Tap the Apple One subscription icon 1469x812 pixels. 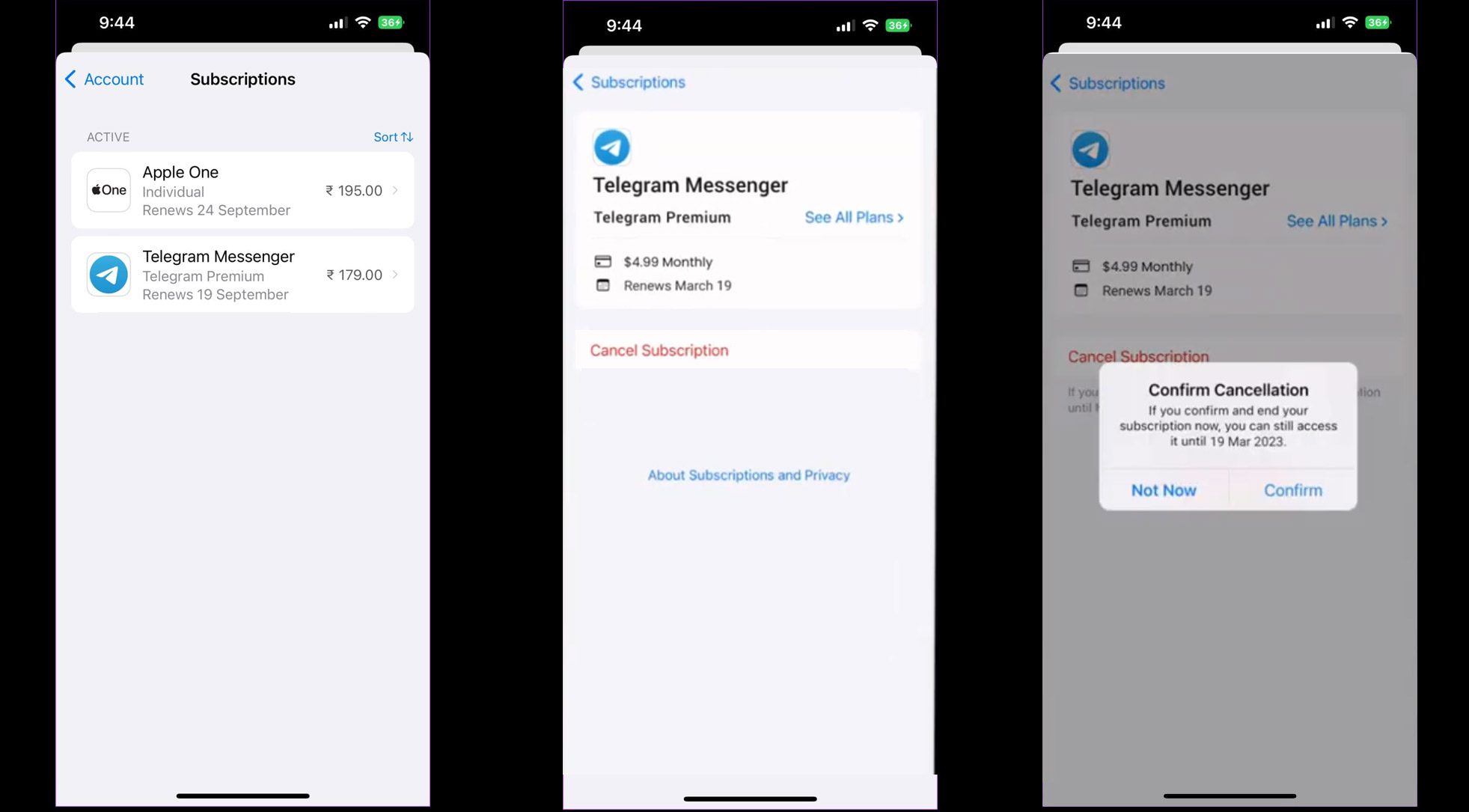(108, 190)
